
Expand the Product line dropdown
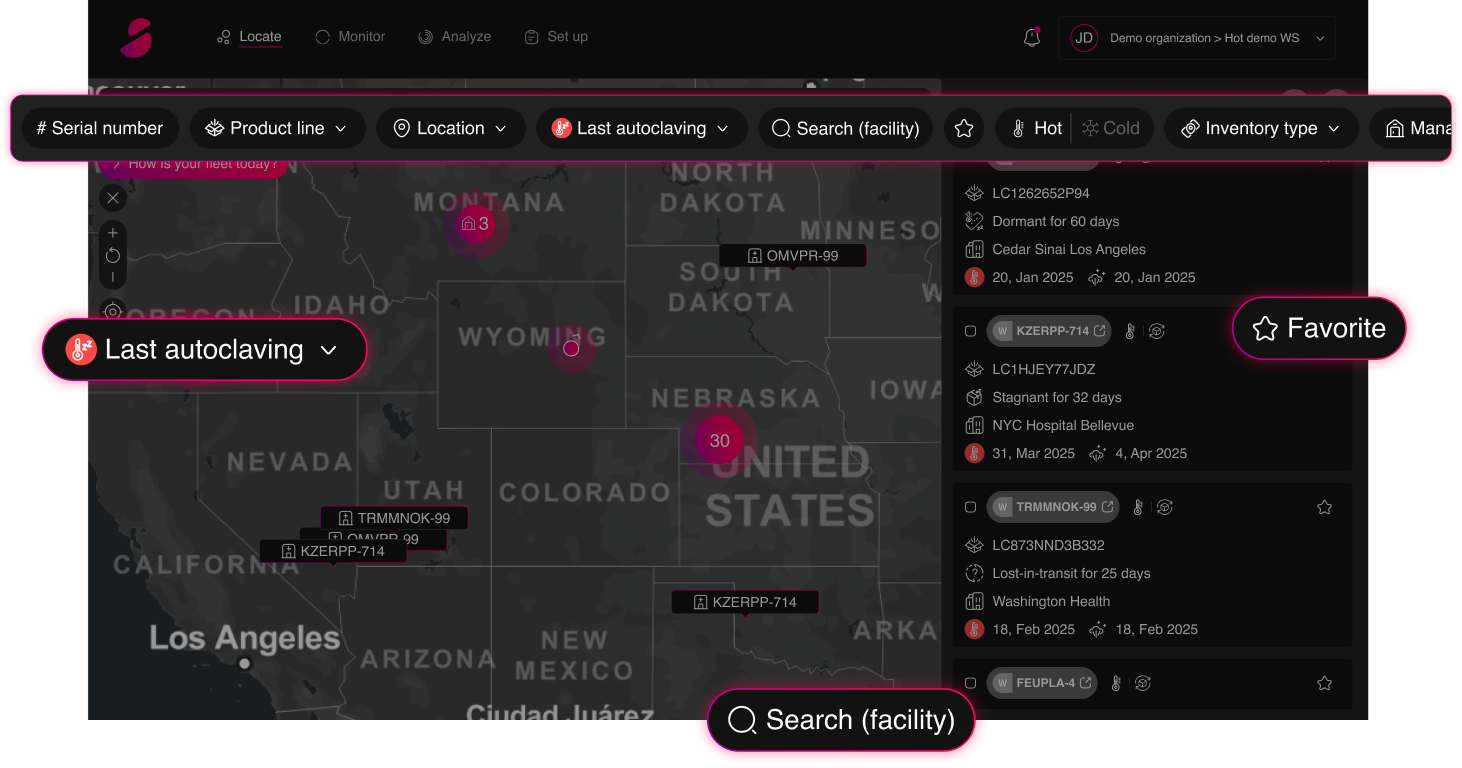tap(276, 128)
